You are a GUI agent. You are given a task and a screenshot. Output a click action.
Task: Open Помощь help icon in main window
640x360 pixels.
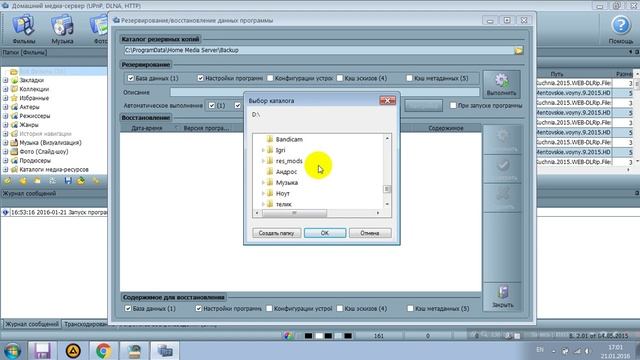(621, 29)
